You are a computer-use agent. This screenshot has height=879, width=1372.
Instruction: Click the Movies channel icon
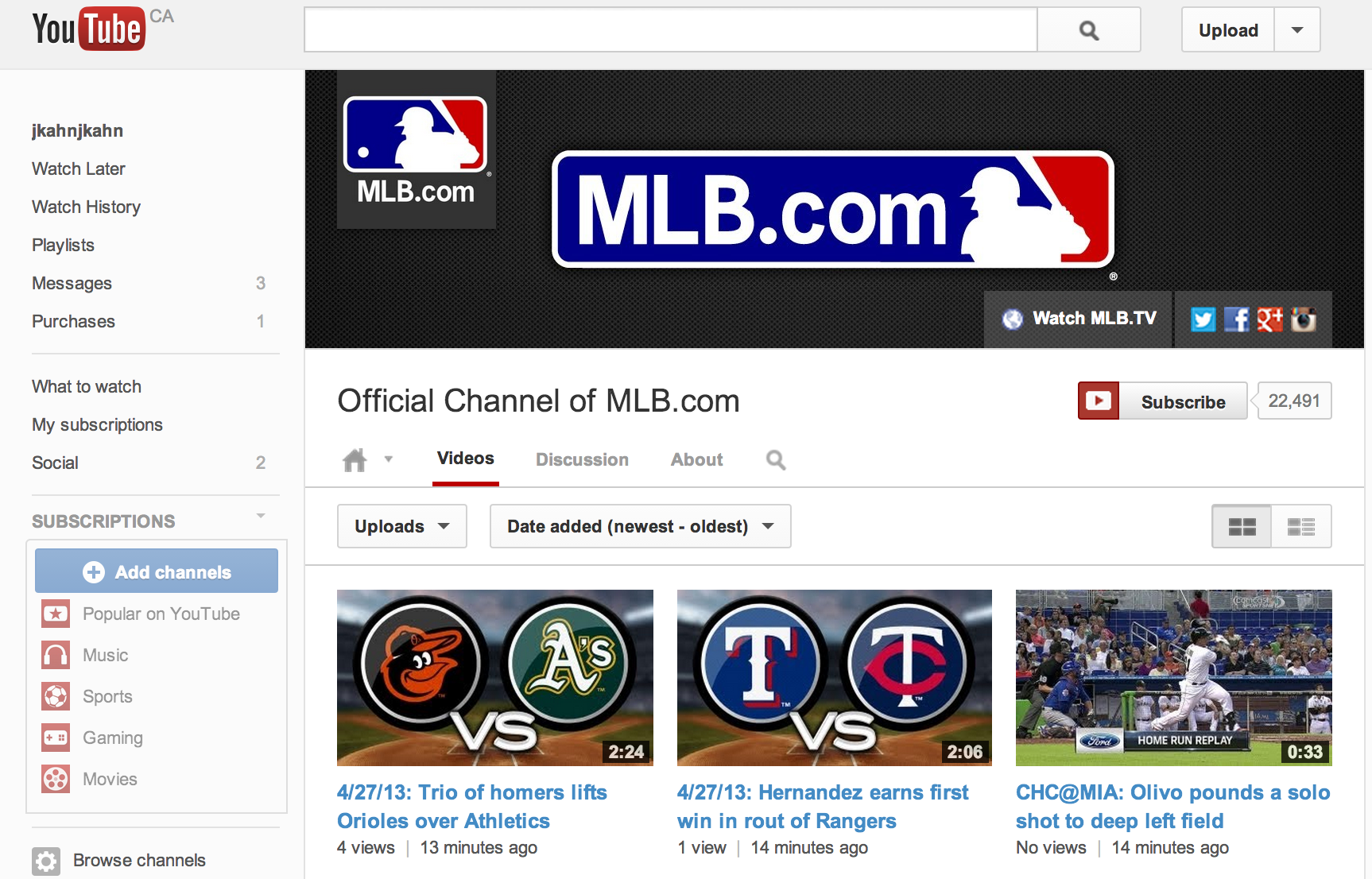pyautogui.click(x=55, y=779)
